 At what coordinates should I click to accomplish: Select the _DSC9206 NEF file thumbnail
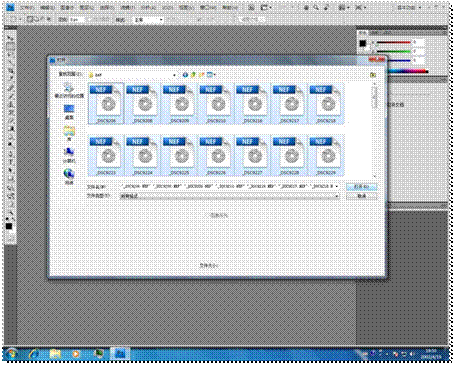106,104
